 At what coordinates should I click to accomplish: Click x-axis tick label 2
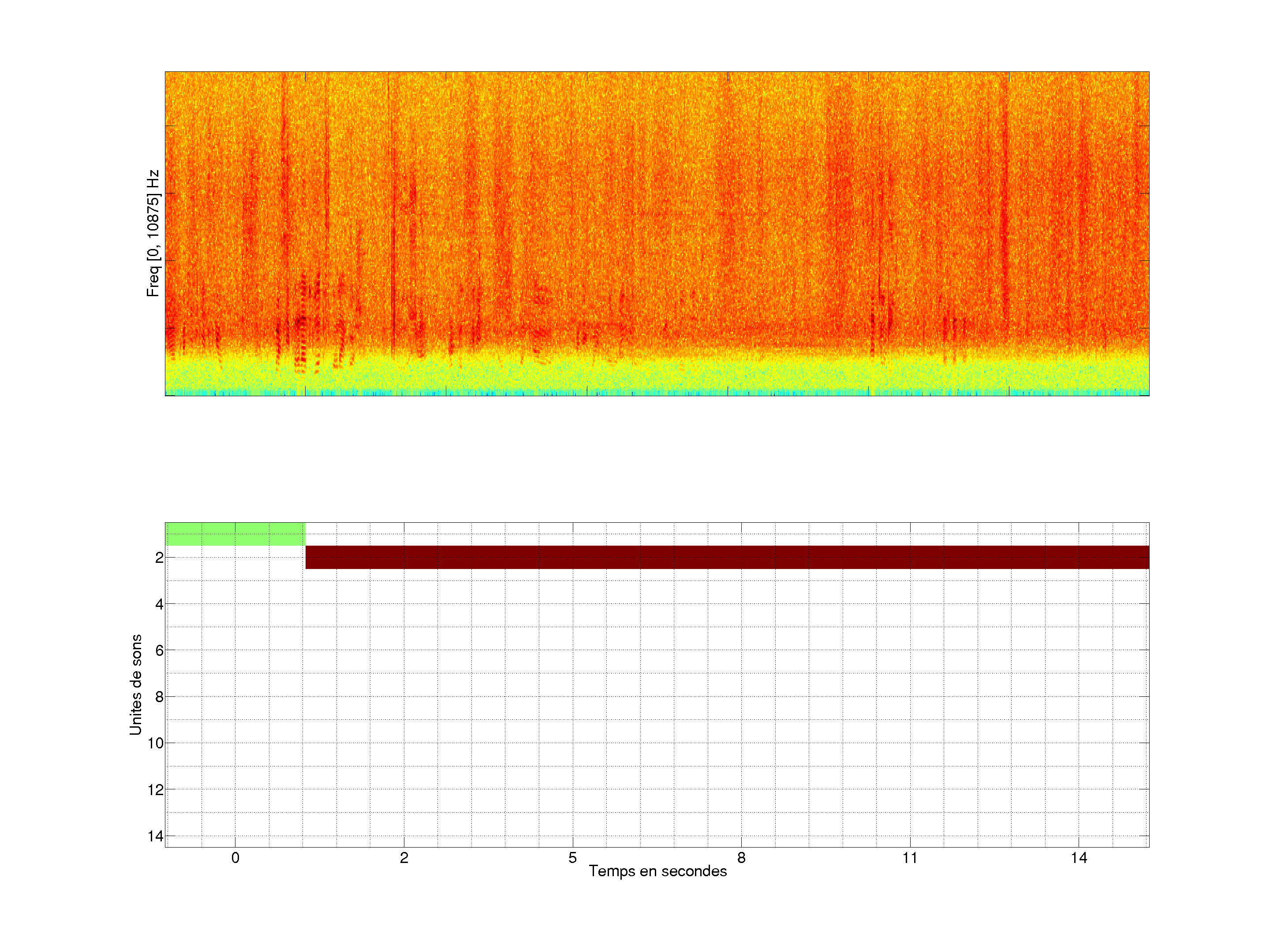(x=404, y=858)
